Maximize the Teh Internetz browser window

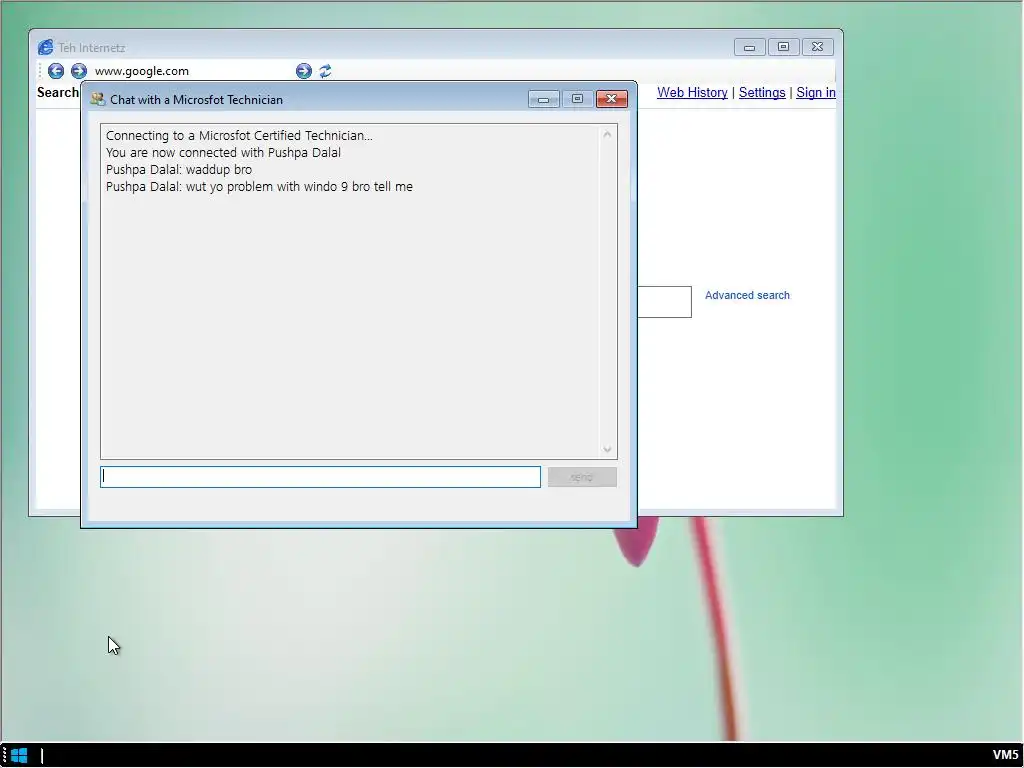784,47
